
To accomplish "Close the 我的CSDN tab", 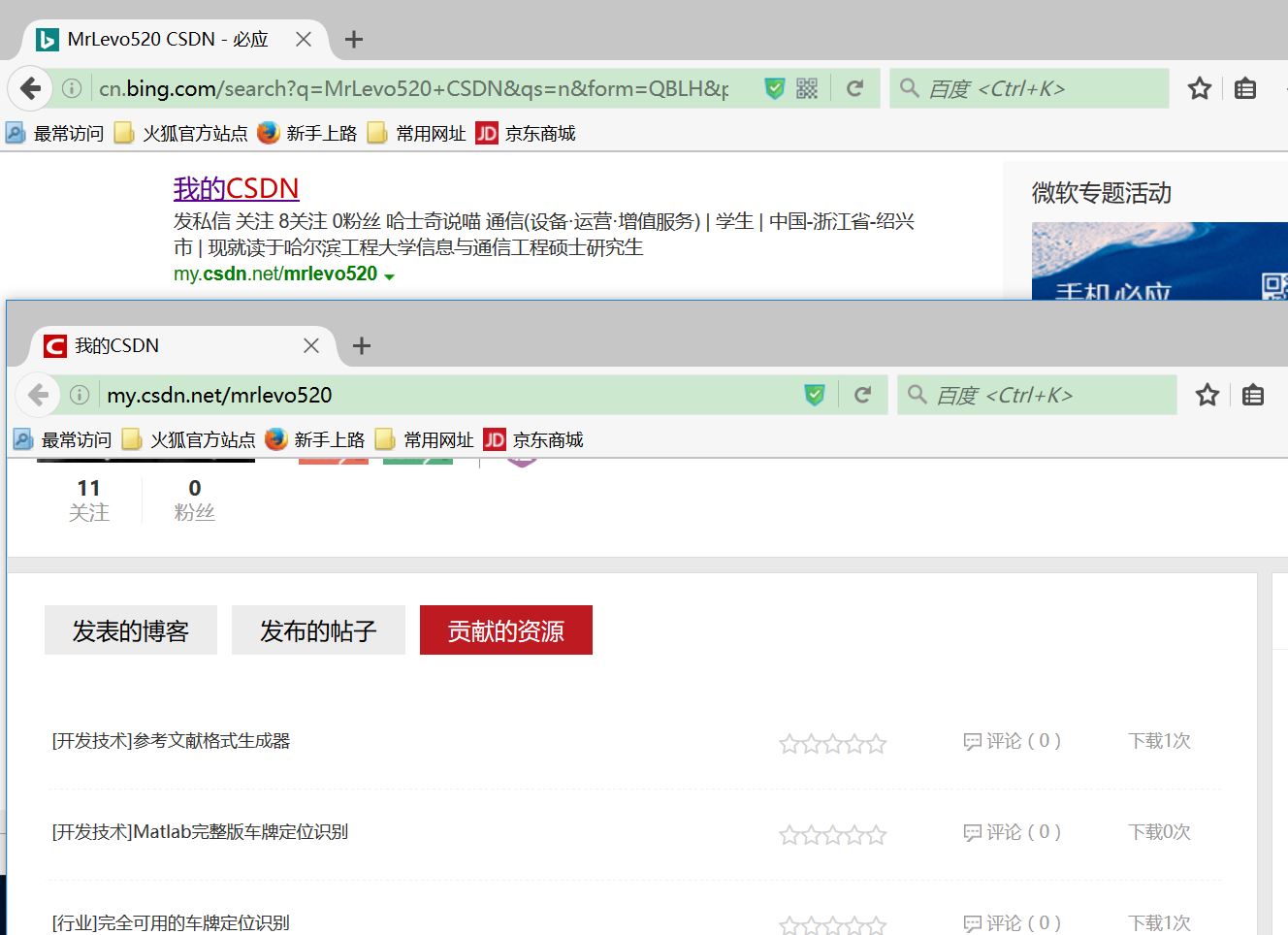I will coord(311,346).
